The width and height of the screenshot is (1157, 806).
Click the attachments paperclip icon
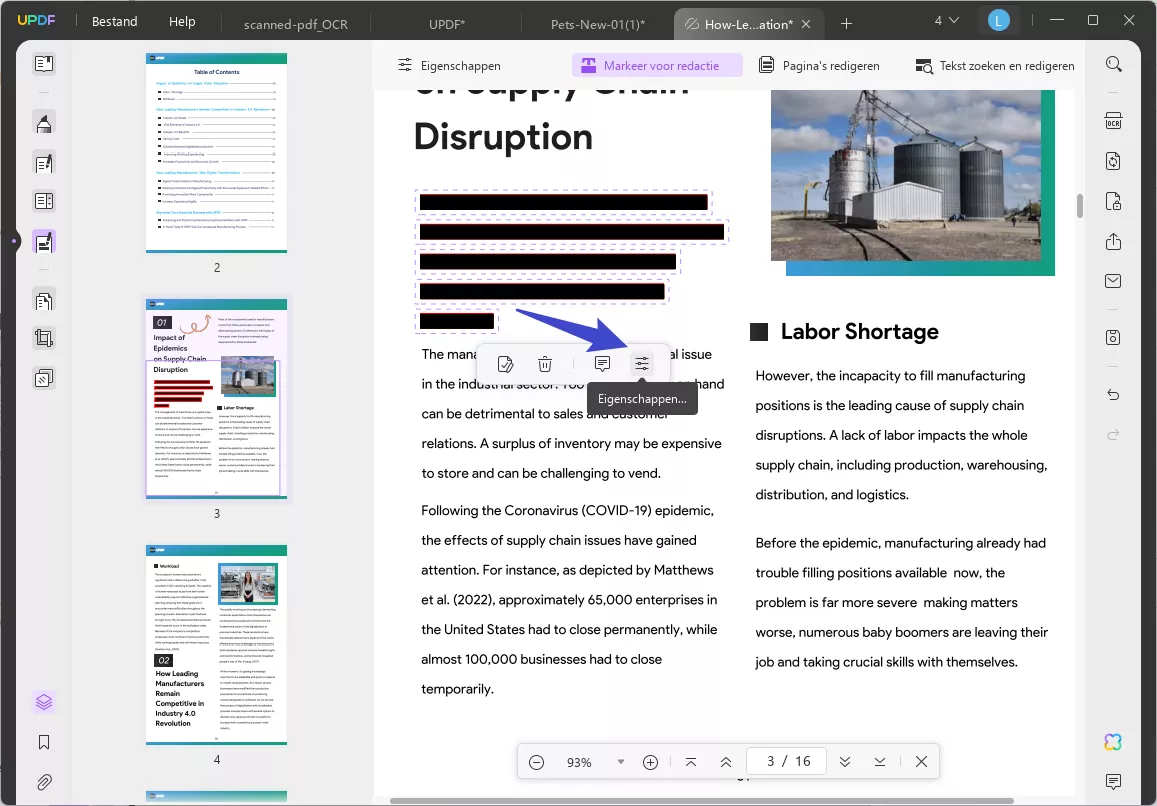(43, 781)
